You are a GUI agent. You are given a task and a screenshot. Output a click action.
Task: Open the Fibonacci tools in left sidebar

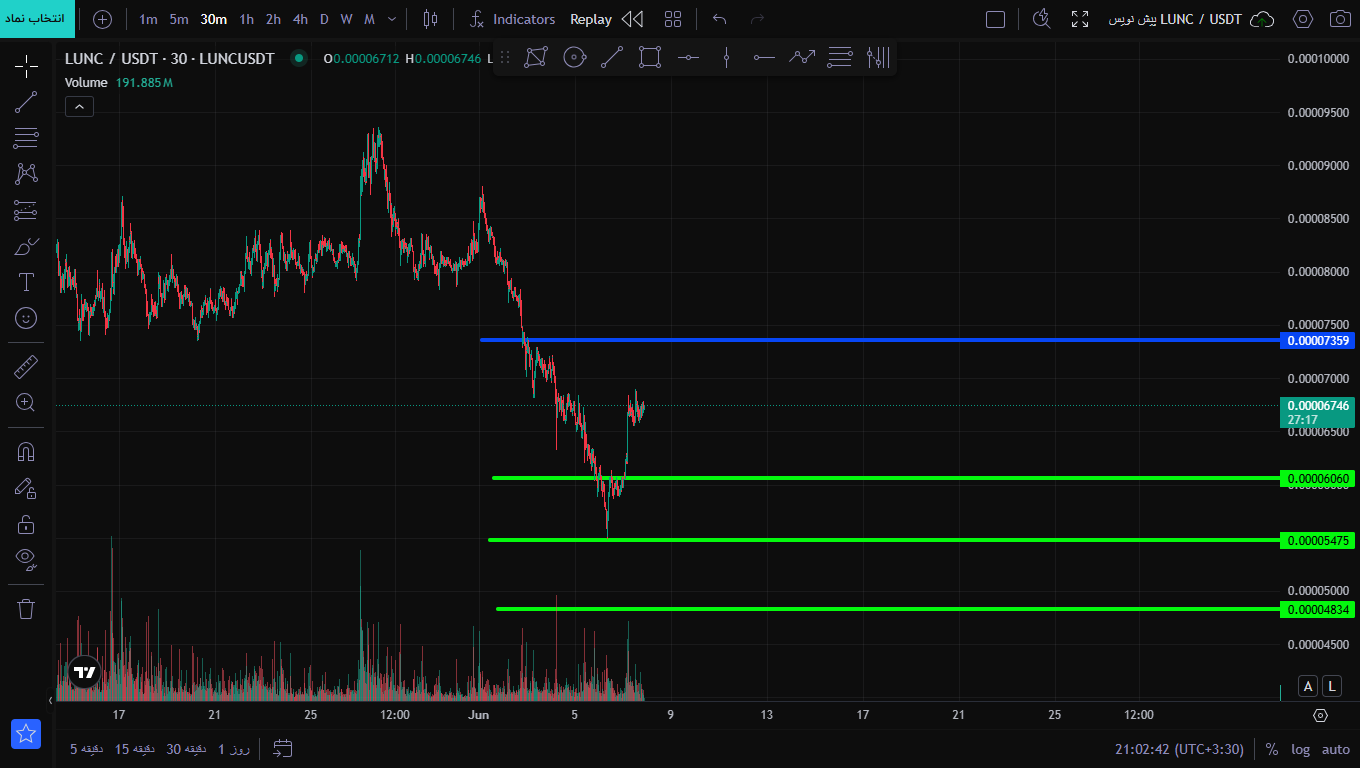point(27,138)
